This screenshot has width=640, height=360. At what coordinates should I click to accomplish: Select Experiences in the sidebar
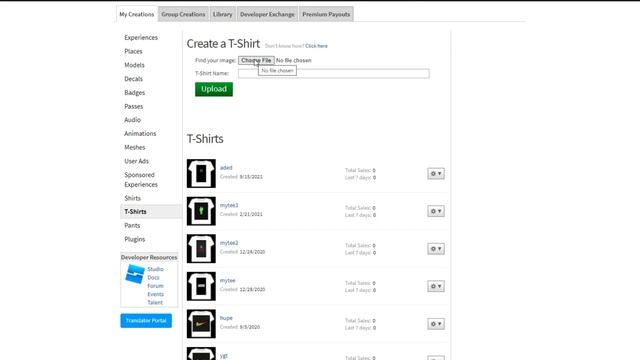click(x=141, y=38)
